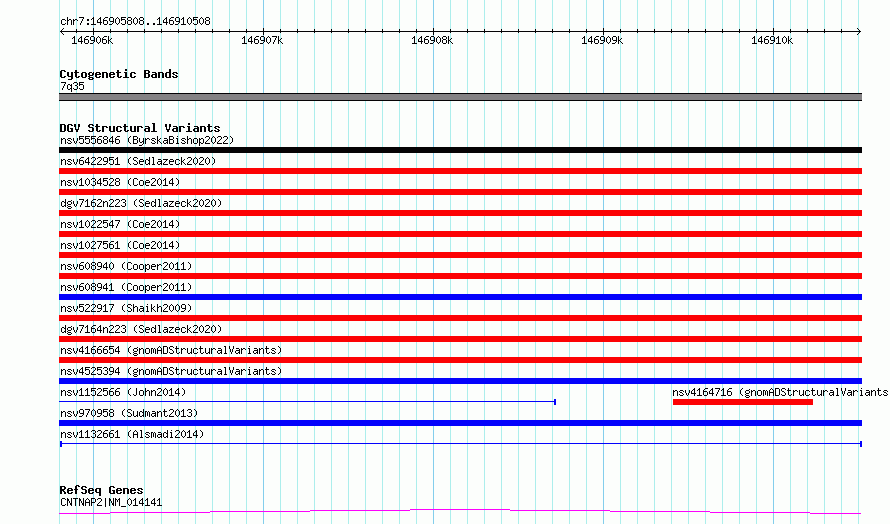Select the blue bar under nsv4525394
Screen dimensions: 890x524
pos(460,381)
